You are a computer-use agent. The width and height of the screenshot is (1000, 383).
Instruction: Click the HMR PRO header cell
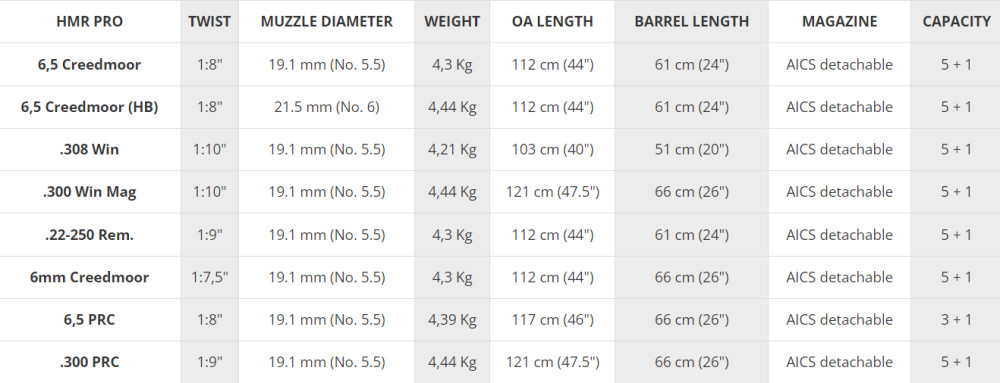pyautogui.click(x=89, y=22)
